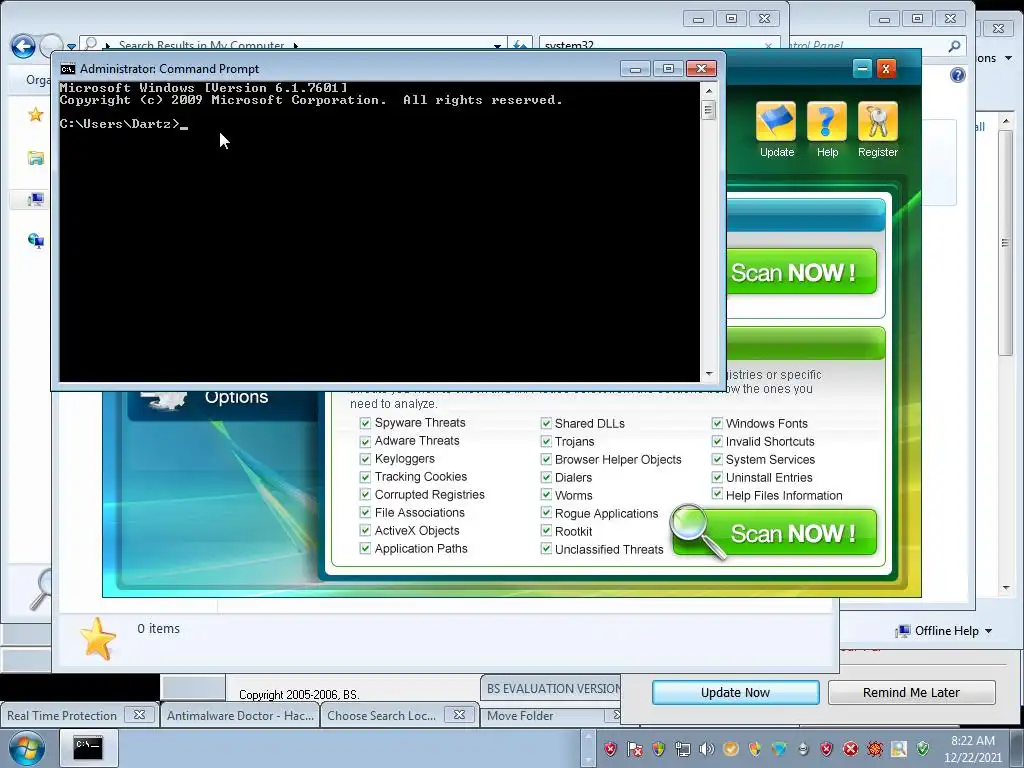Click the red bug tray icon

pos(874,748)
